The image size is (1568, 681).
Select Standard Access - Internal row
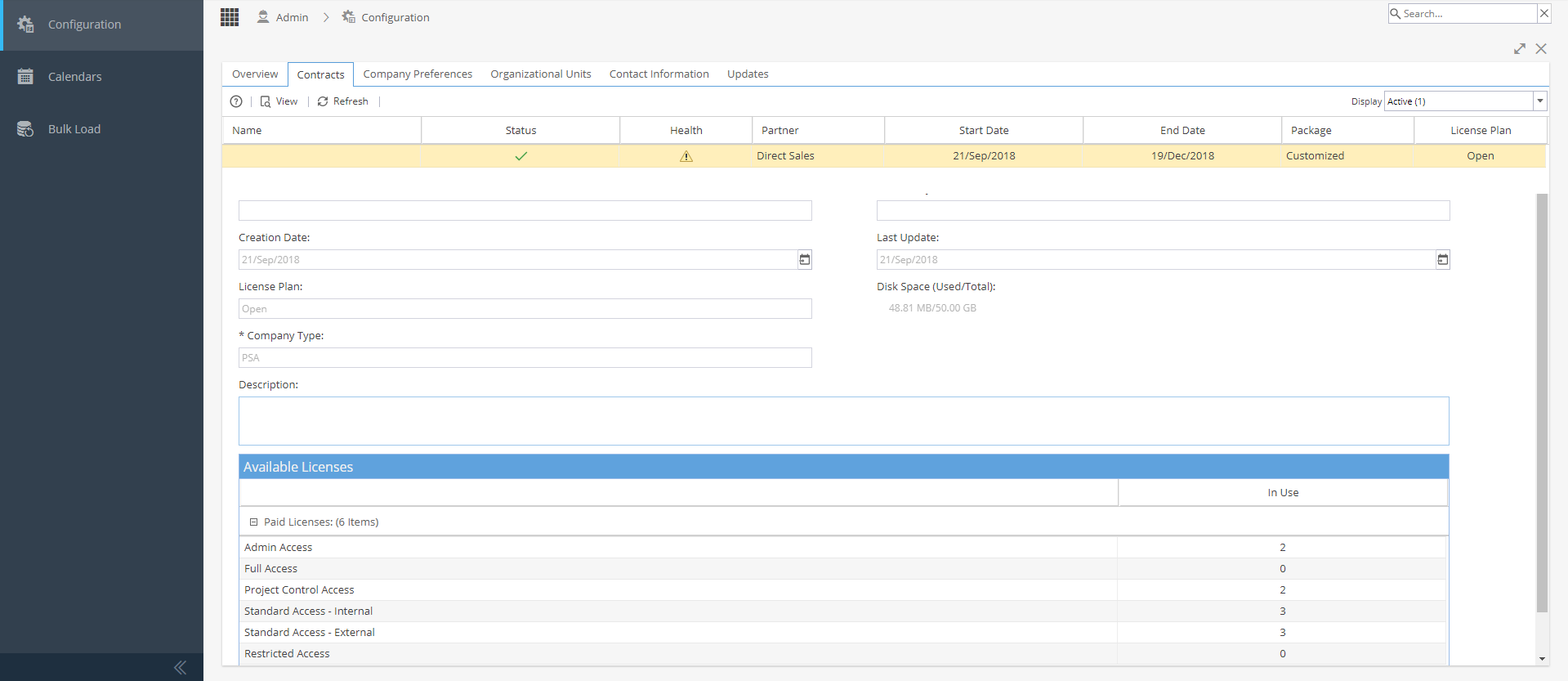click(843, 612)
